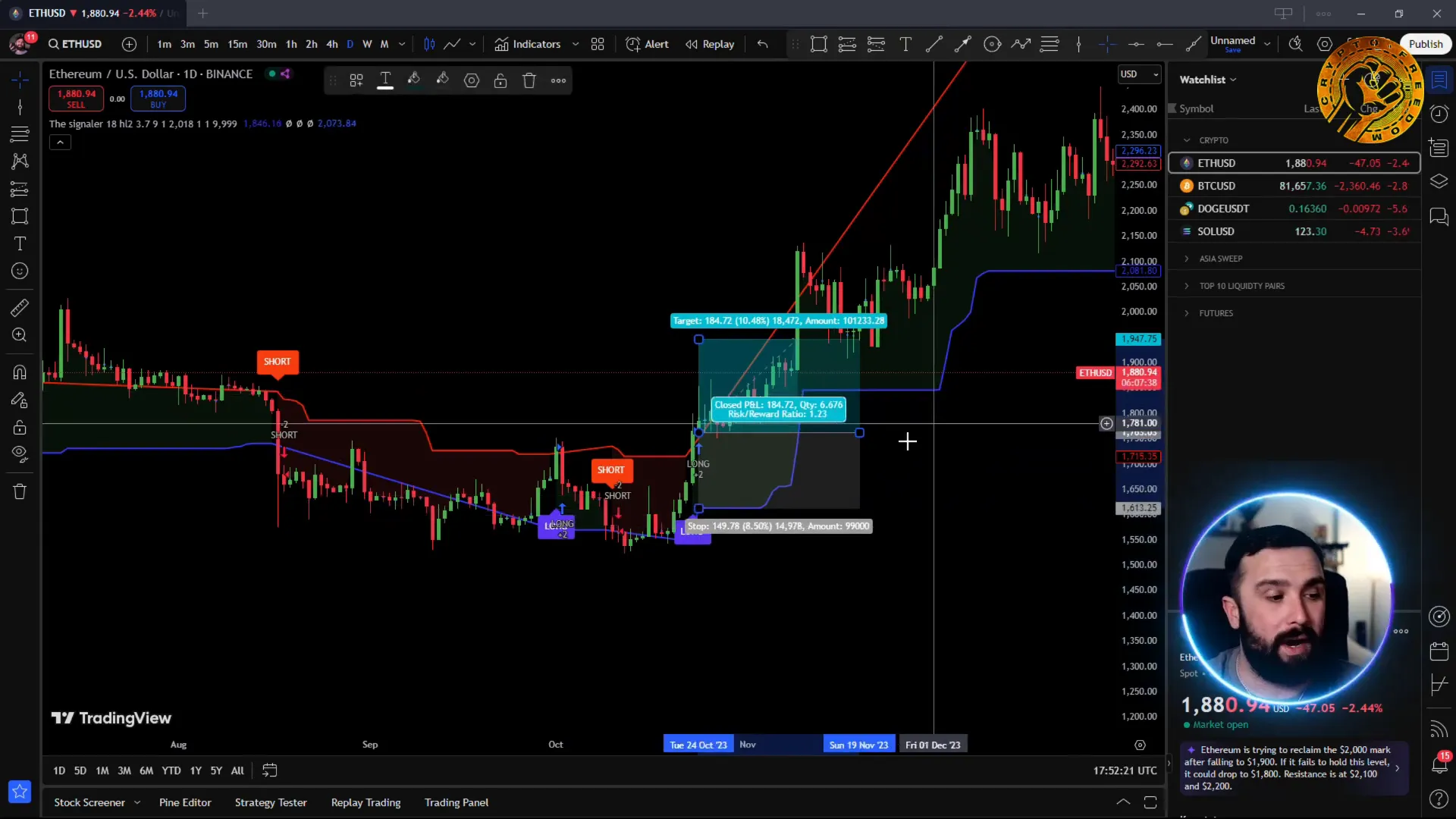Screen dimensions: 1456x819
Task: Add symbol to compare with plus icon
Action: tap(130, 44)
